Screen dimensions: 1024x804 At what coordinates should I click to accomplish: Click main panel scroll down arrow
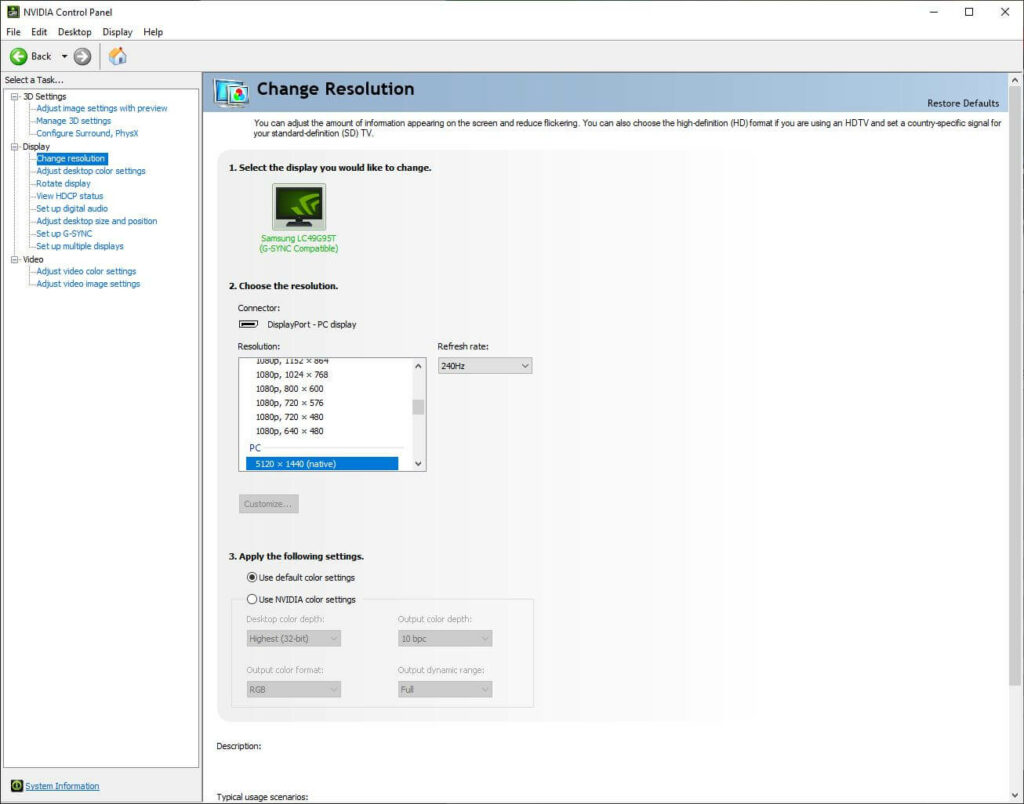[1015, 796]
